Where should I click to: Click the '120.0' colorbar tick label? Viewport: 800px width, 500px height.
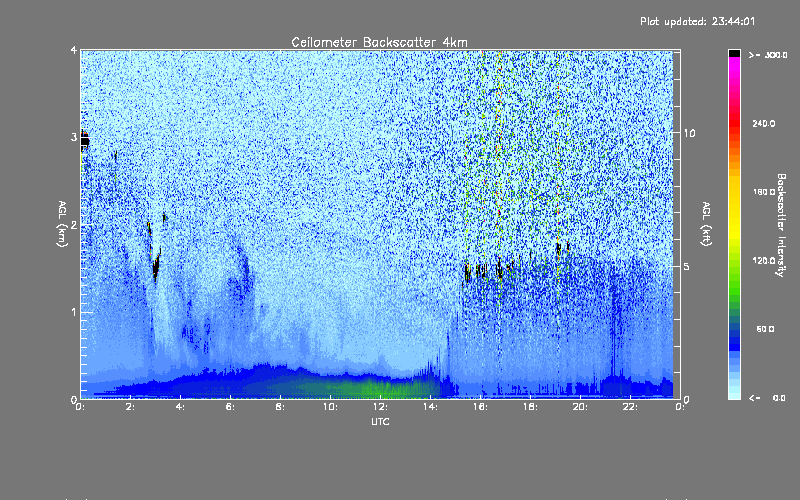tap(764, 260)
